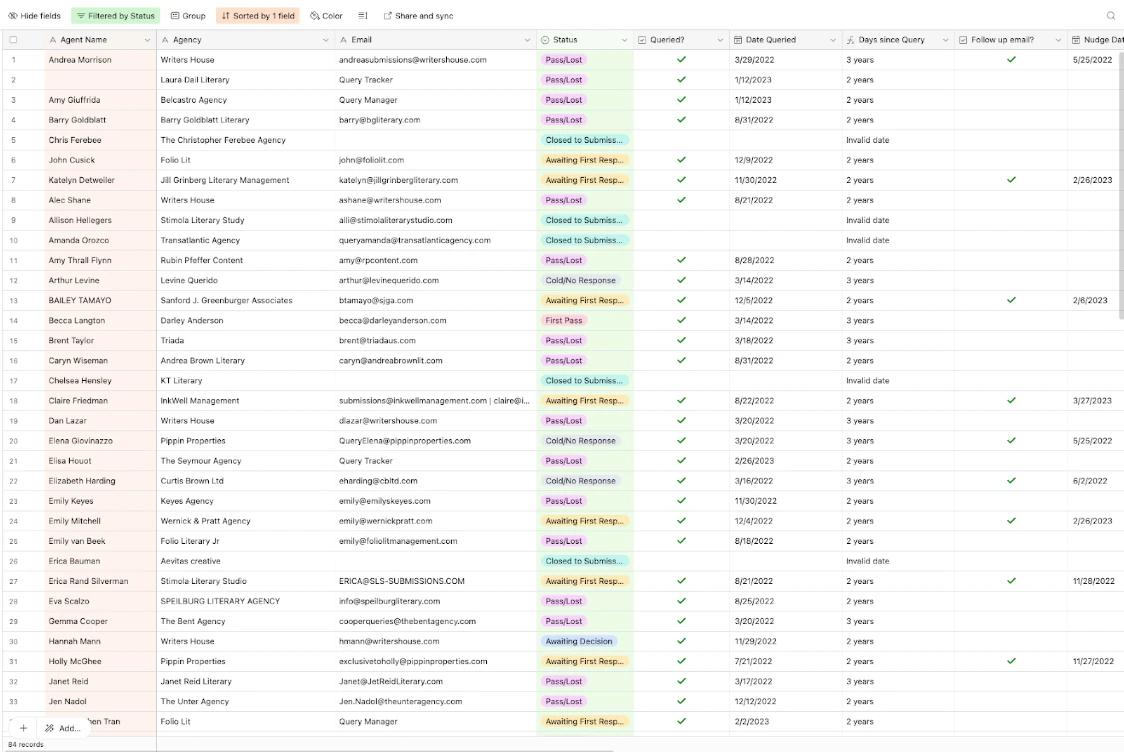Click Hannah Mann's Awaiting Decision status tag
Image resolution: width=1124 pixels, height=752 pixels.
click(578, 641)
